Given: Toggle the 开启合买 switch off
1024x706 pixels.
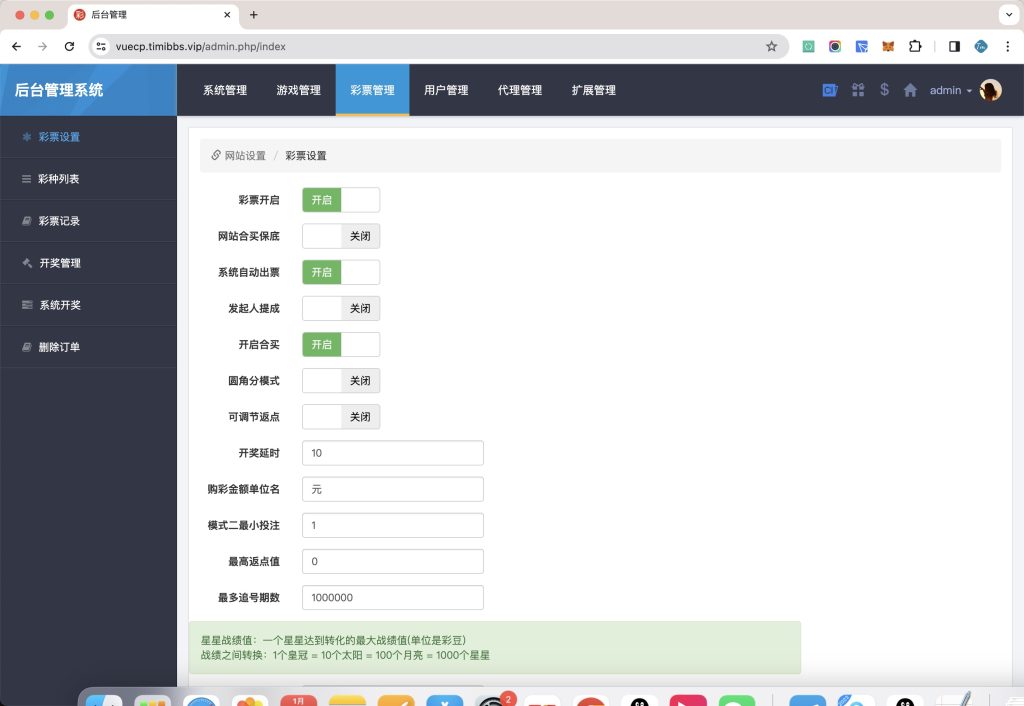Looking at the screenshot, I should 342,344.
